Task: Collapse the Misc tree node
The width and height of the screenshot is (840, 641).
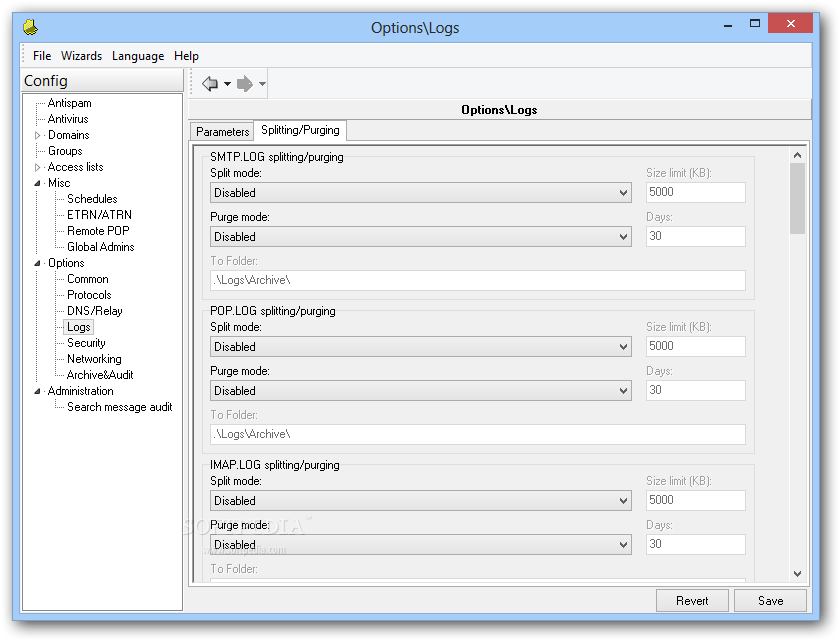Action: [38, 183]
